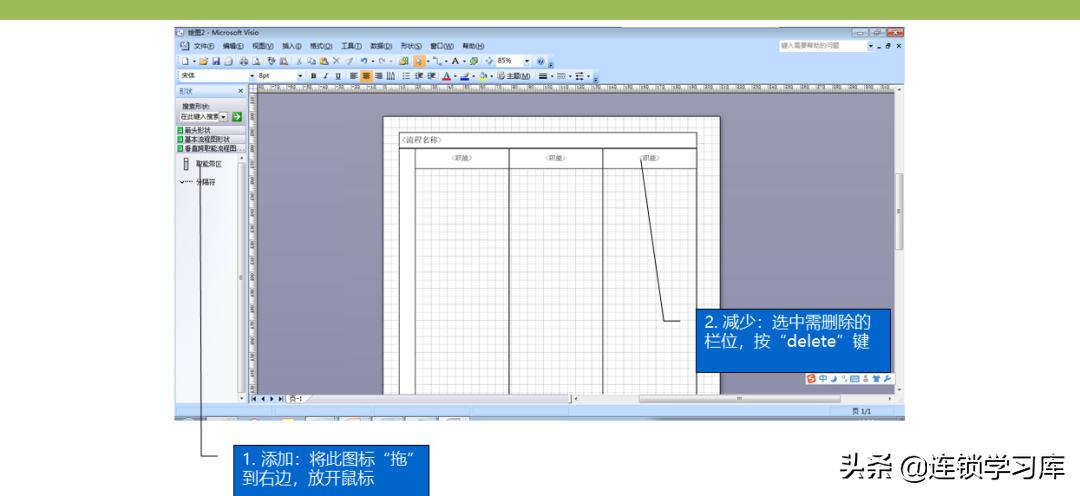Image resolution: width=1080 pixels, height=496 pixels.
Task: Select the highlighted Pointer tool
Action: (419, 61)
